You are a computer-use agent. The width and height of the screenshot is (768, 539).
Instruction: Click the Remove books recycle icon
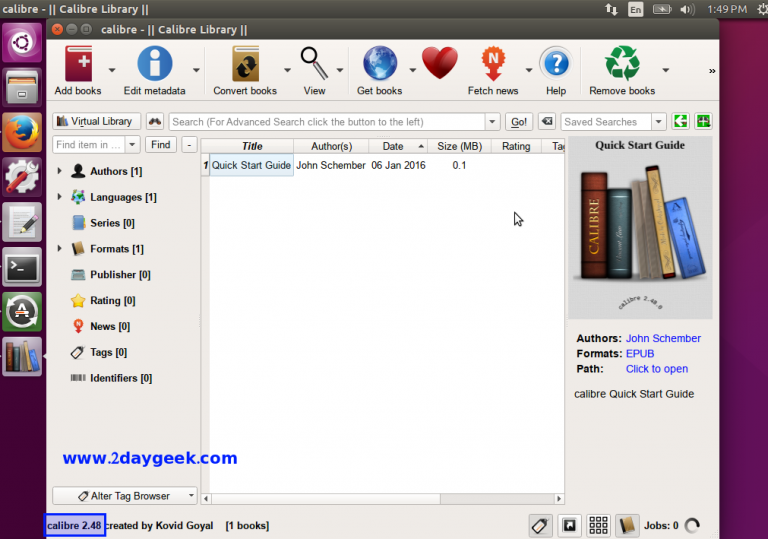tap(622, 64)
